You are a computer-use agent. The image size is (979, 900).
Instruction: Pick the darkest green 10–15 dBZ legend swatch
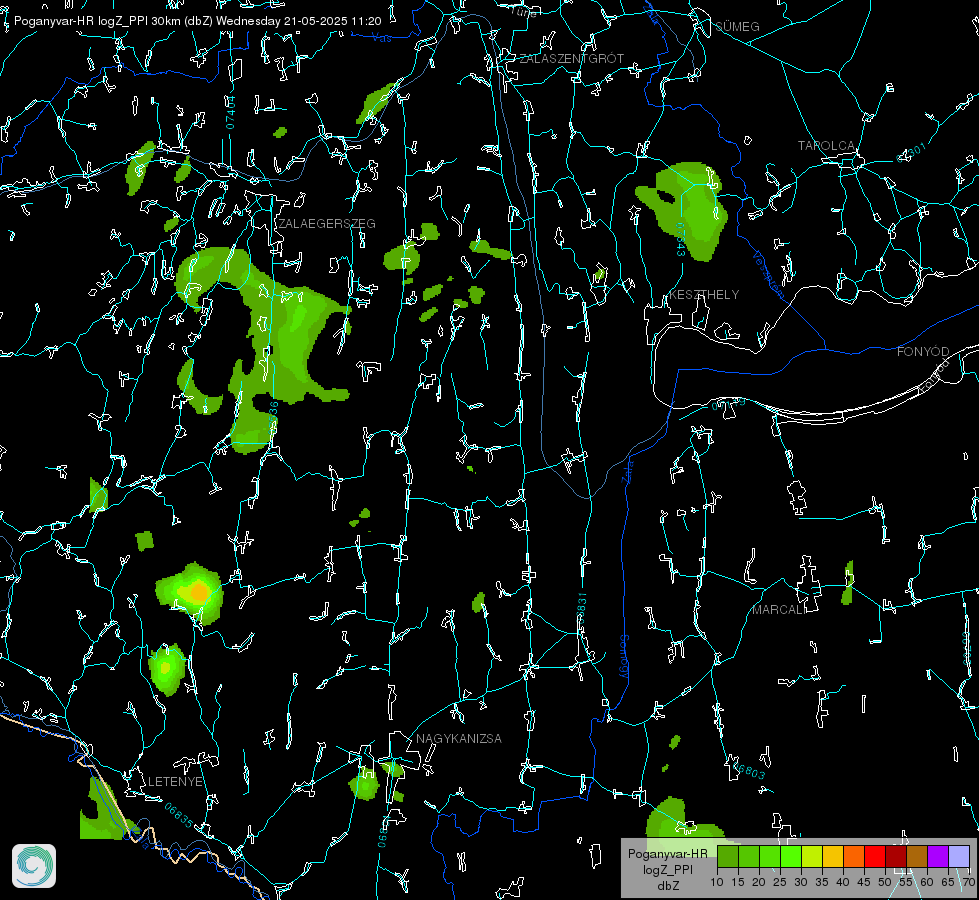[x=728, y=856]
